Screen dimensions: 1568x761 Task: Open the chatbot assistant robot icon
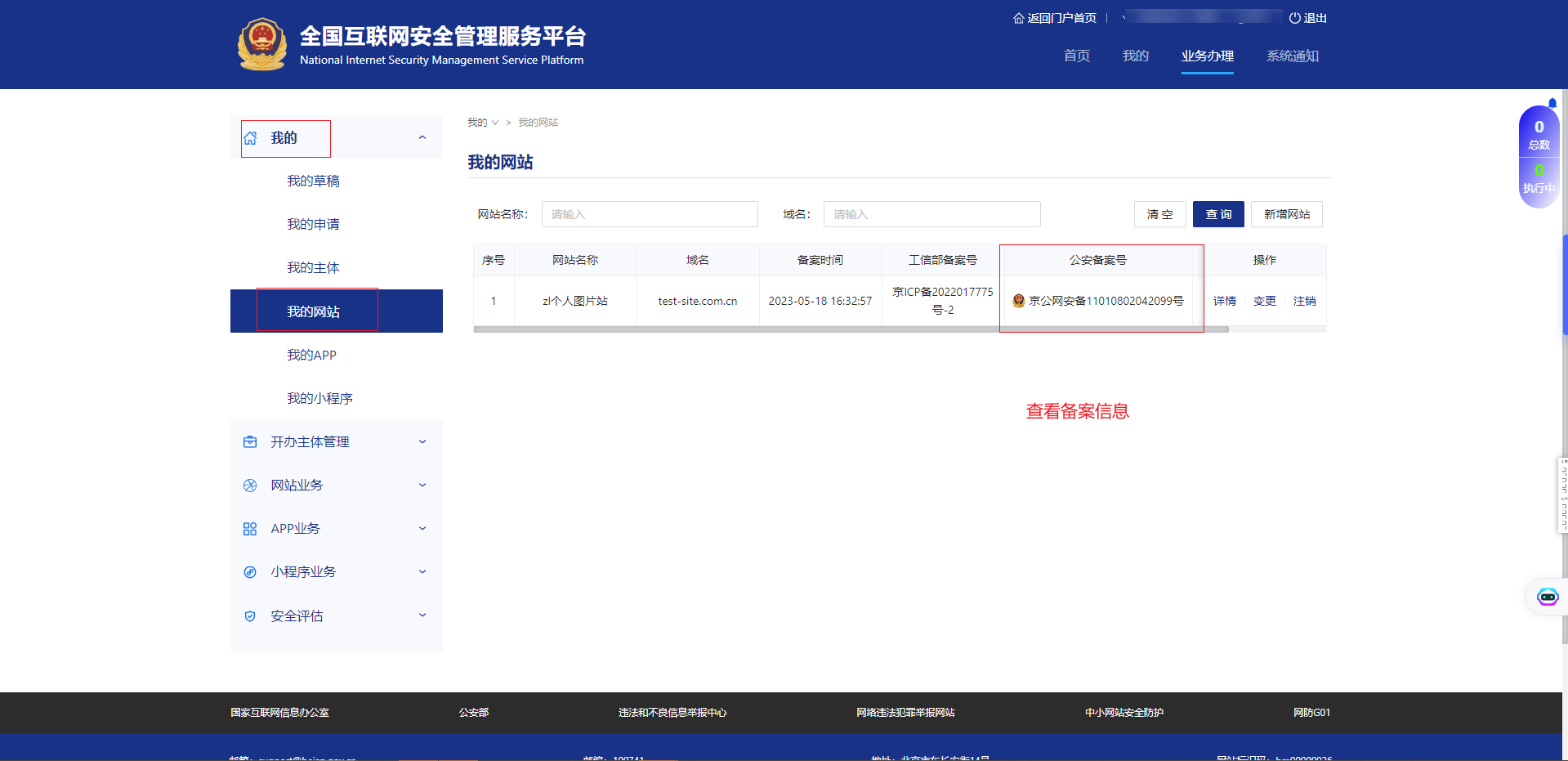1547,597
